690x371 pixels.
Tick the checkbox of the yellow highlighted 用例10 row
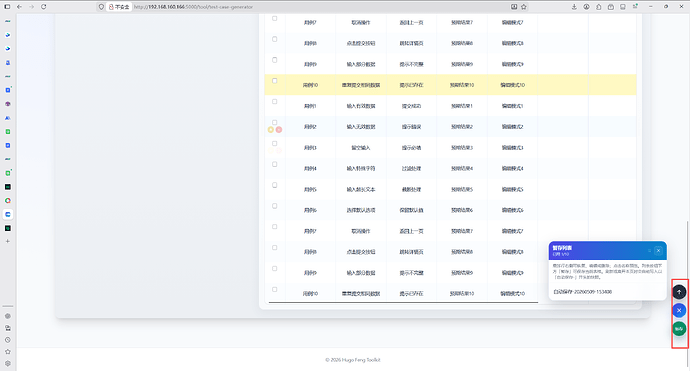point(275,81)
